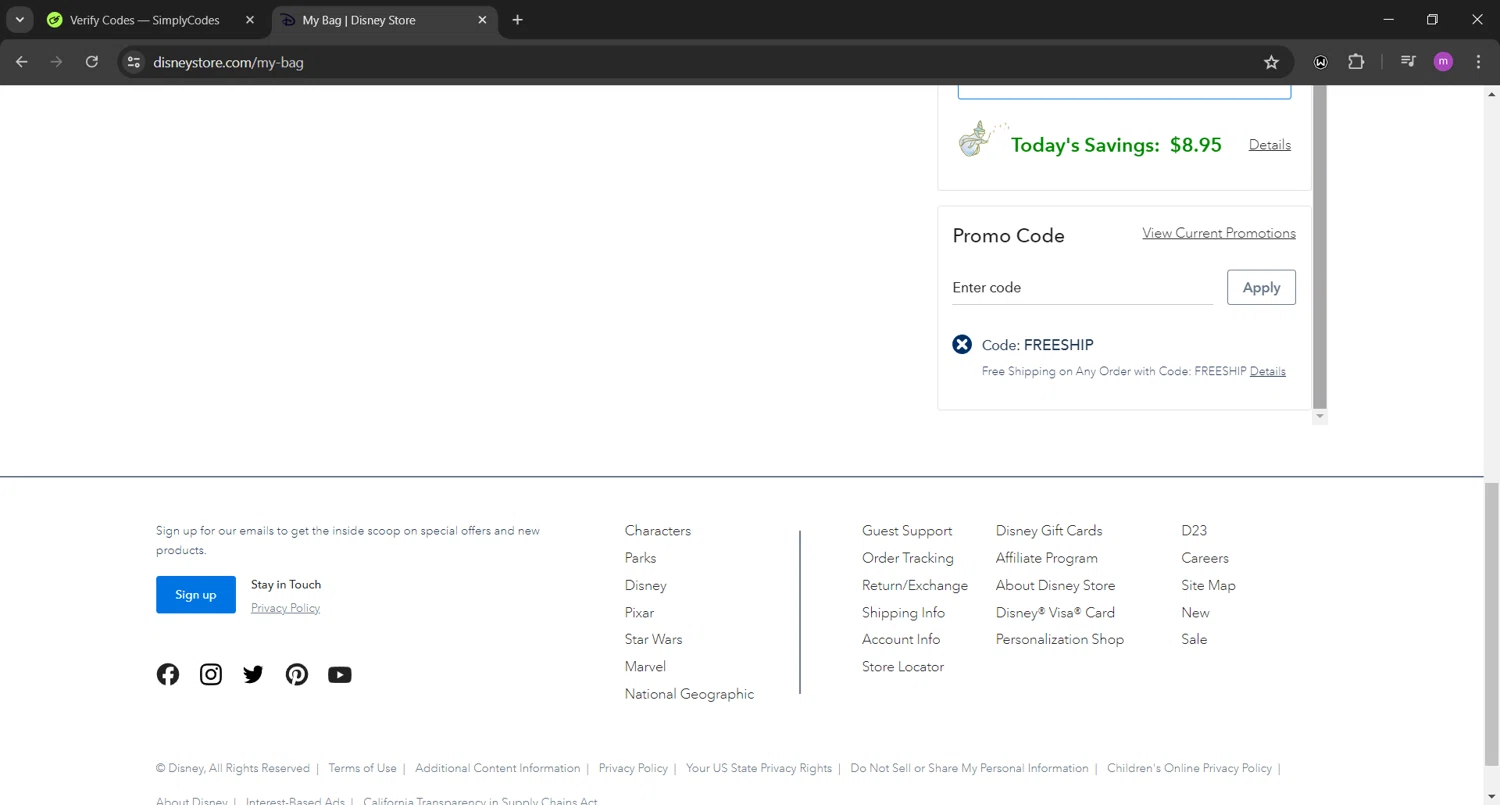Viewport: 1500px width, 805px height.
Task: Open About Disney Store link
Action: point(1055,585)
